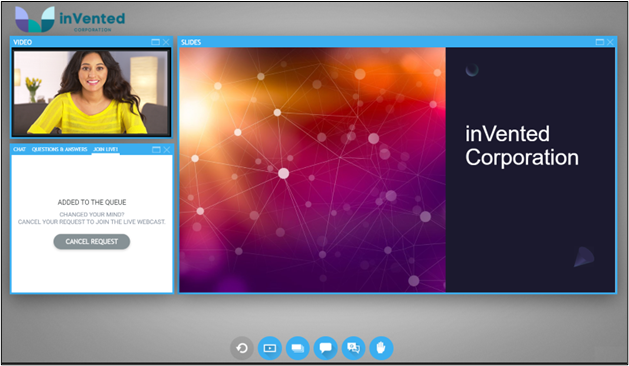629x366 pixels.
Task: Click the presenter video feed
Action: (91, 92)
